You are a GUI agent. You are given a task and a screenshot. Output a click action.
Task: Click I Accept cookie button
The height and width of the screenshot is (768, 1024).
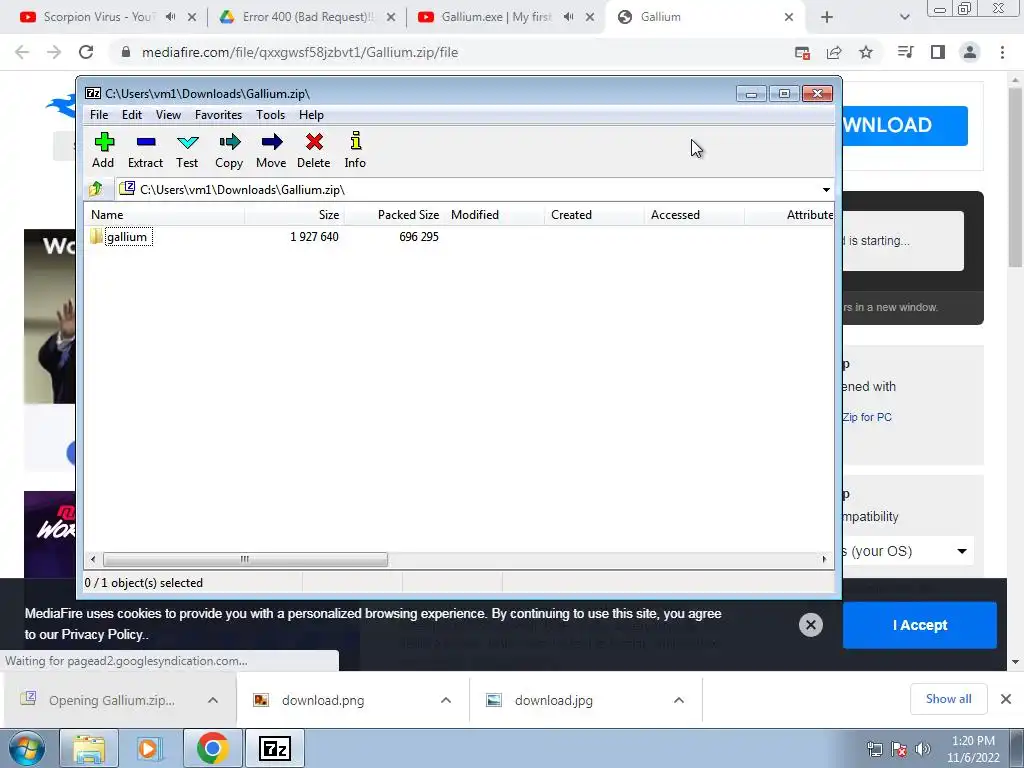[920, 625]
